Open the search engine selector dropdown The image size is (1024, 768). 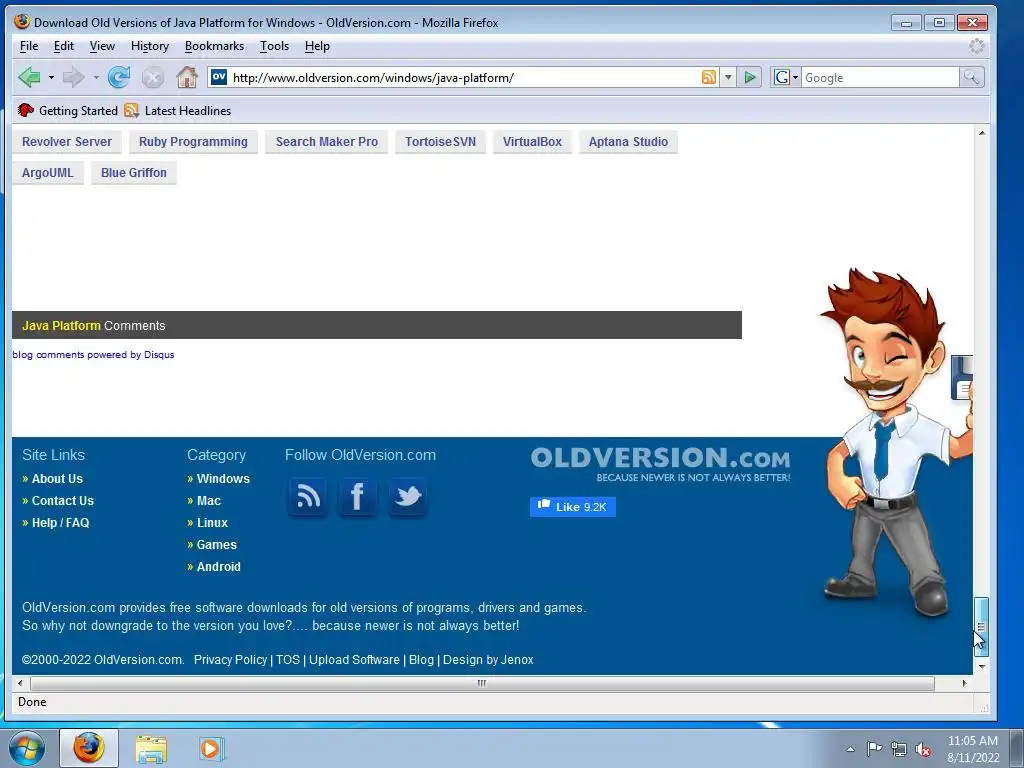click(795, 77)
